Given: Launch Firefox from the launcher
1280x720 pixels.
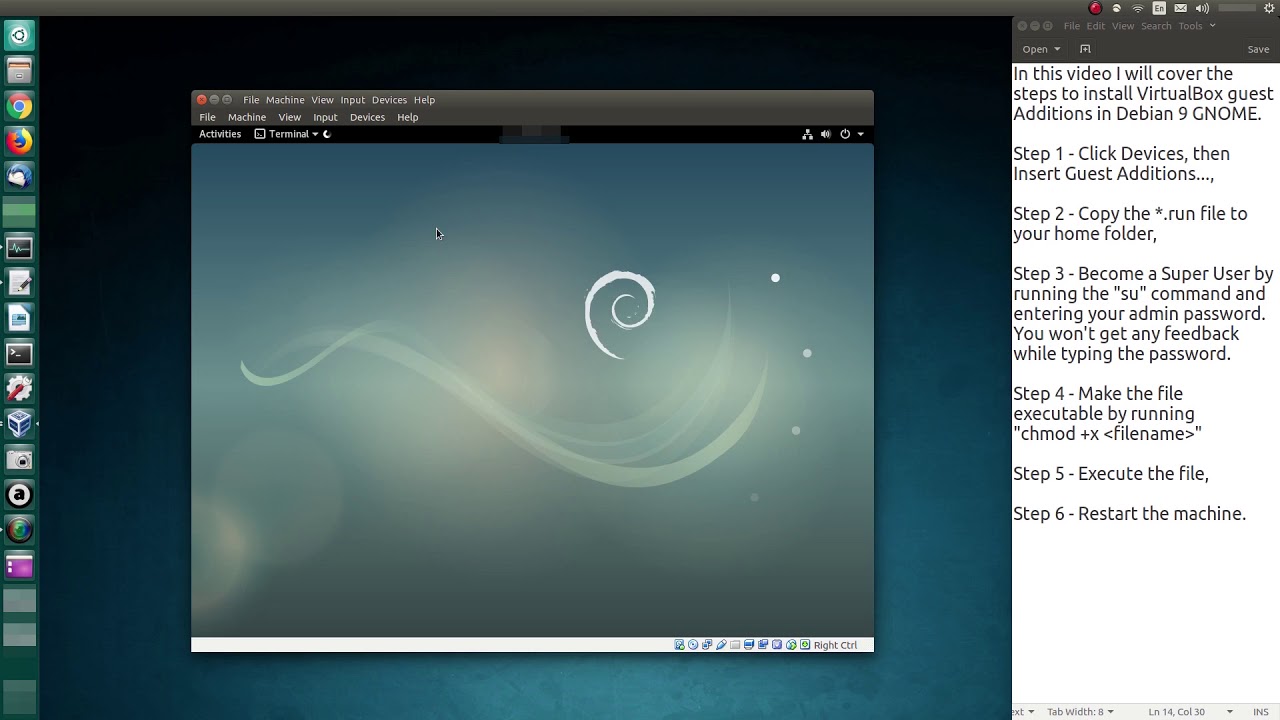Looking at the screenshot, I should 19,141.
